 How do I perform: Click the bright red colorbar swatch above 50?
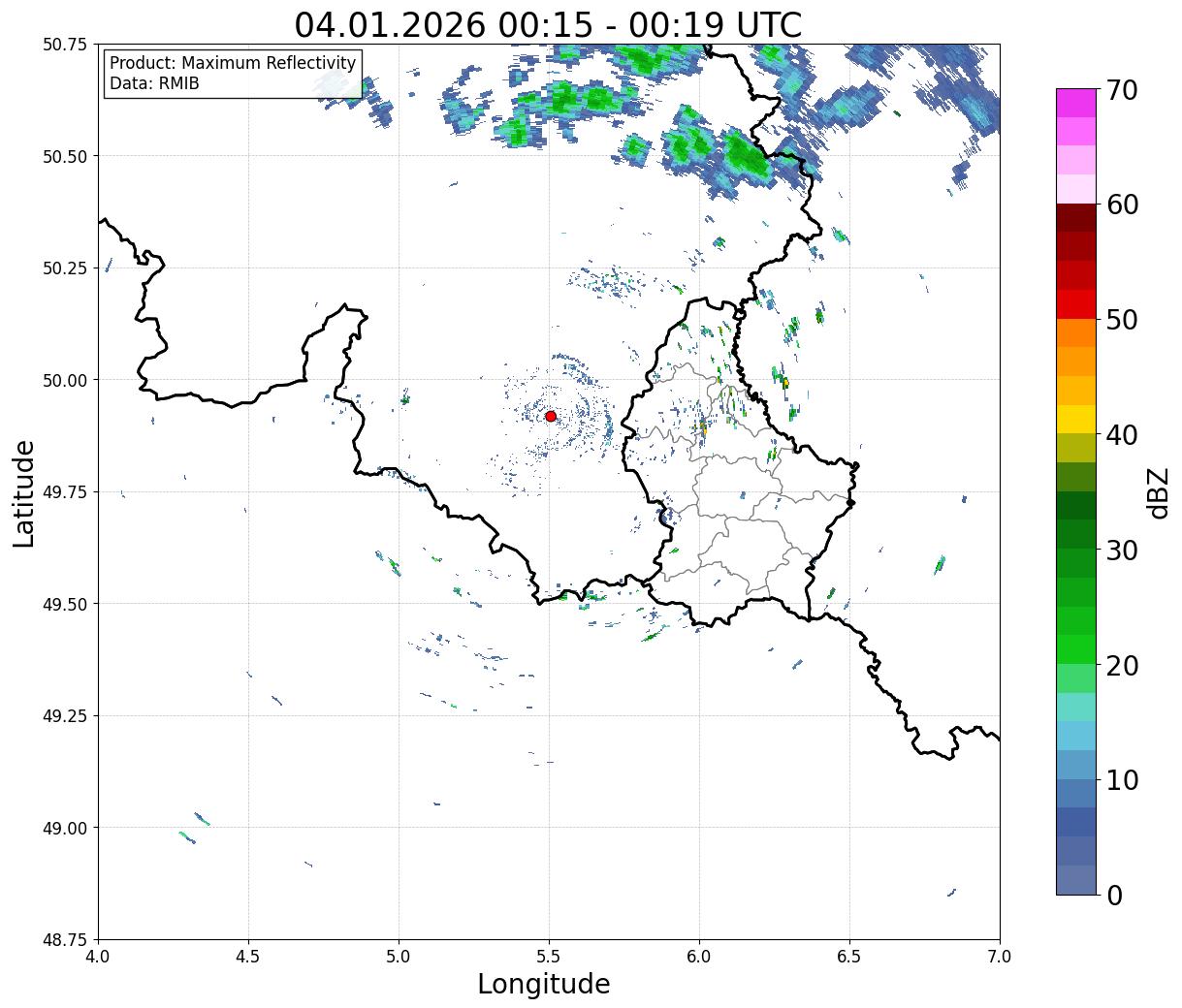(1076, 304)
